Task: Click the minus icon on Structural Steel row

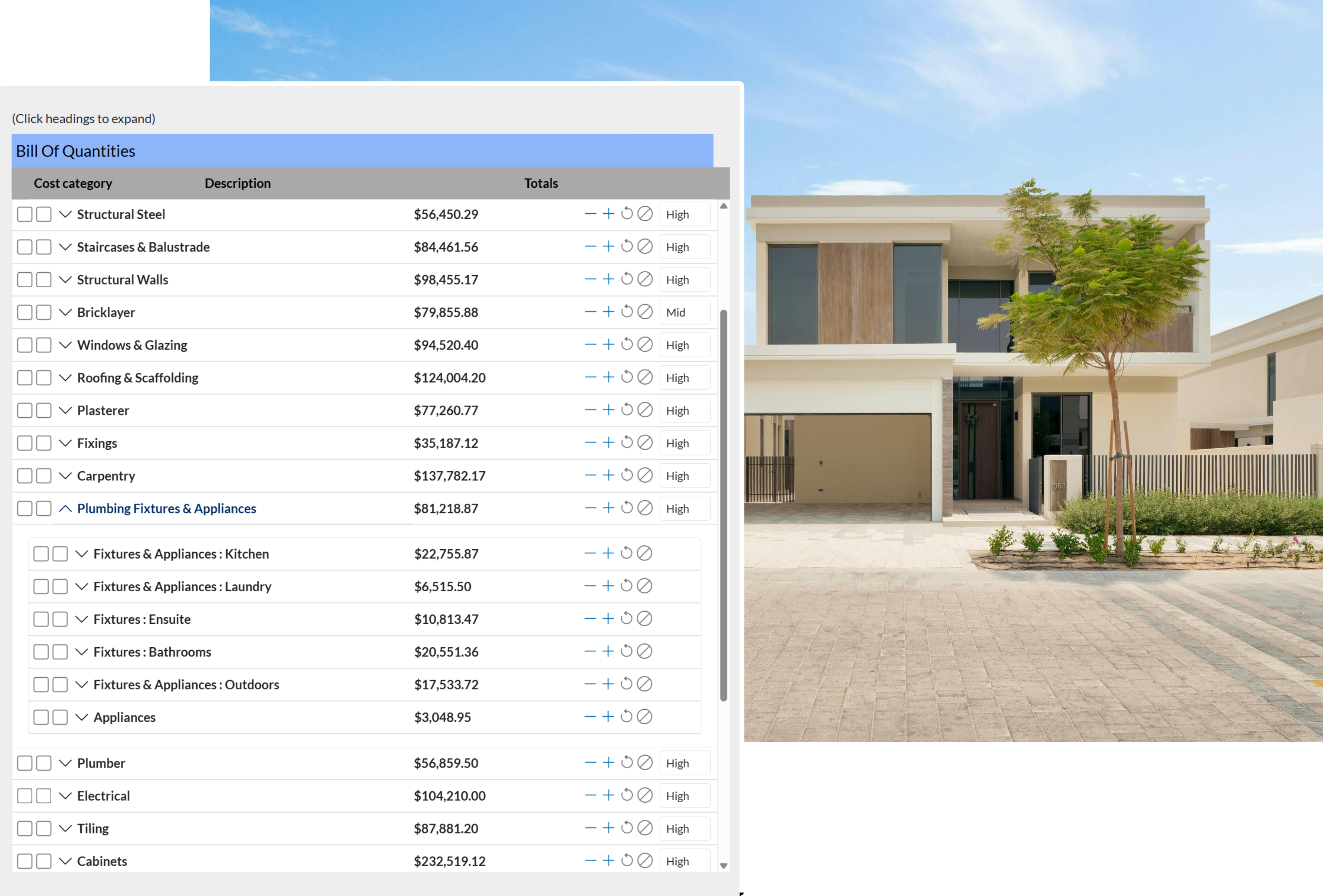Action: (x=591, y=214)
